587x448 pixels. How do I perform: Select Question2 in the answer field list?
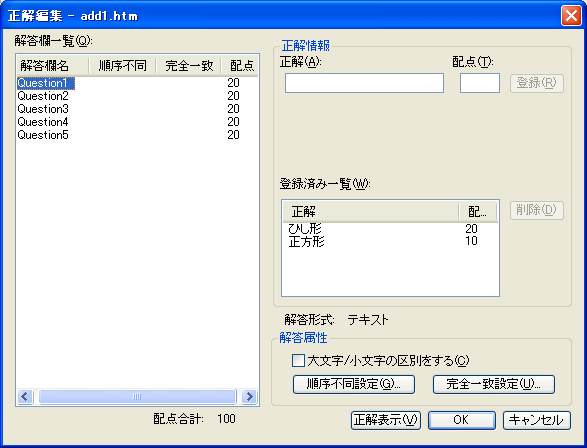(x=43, y=96)
